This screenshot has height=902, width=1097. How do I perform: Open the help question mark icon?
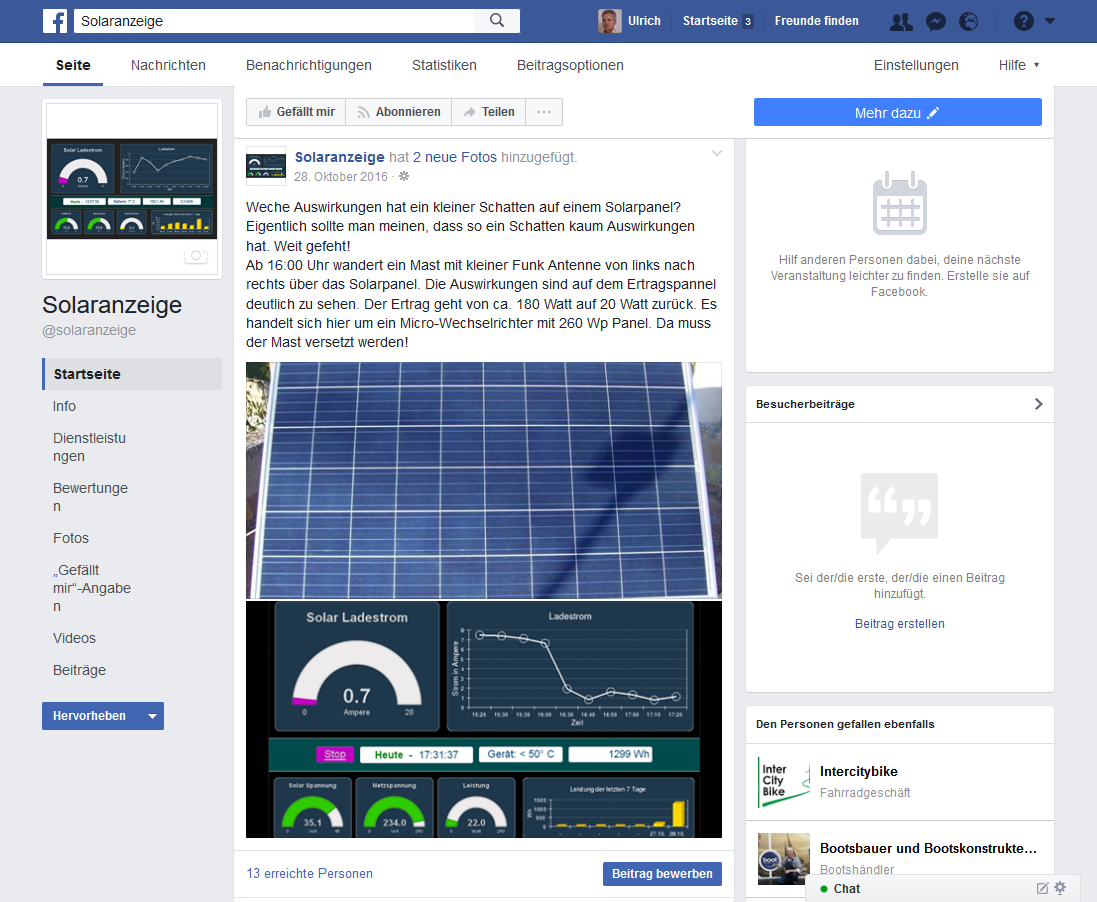pyautogui.click(x=1023, y=21)
